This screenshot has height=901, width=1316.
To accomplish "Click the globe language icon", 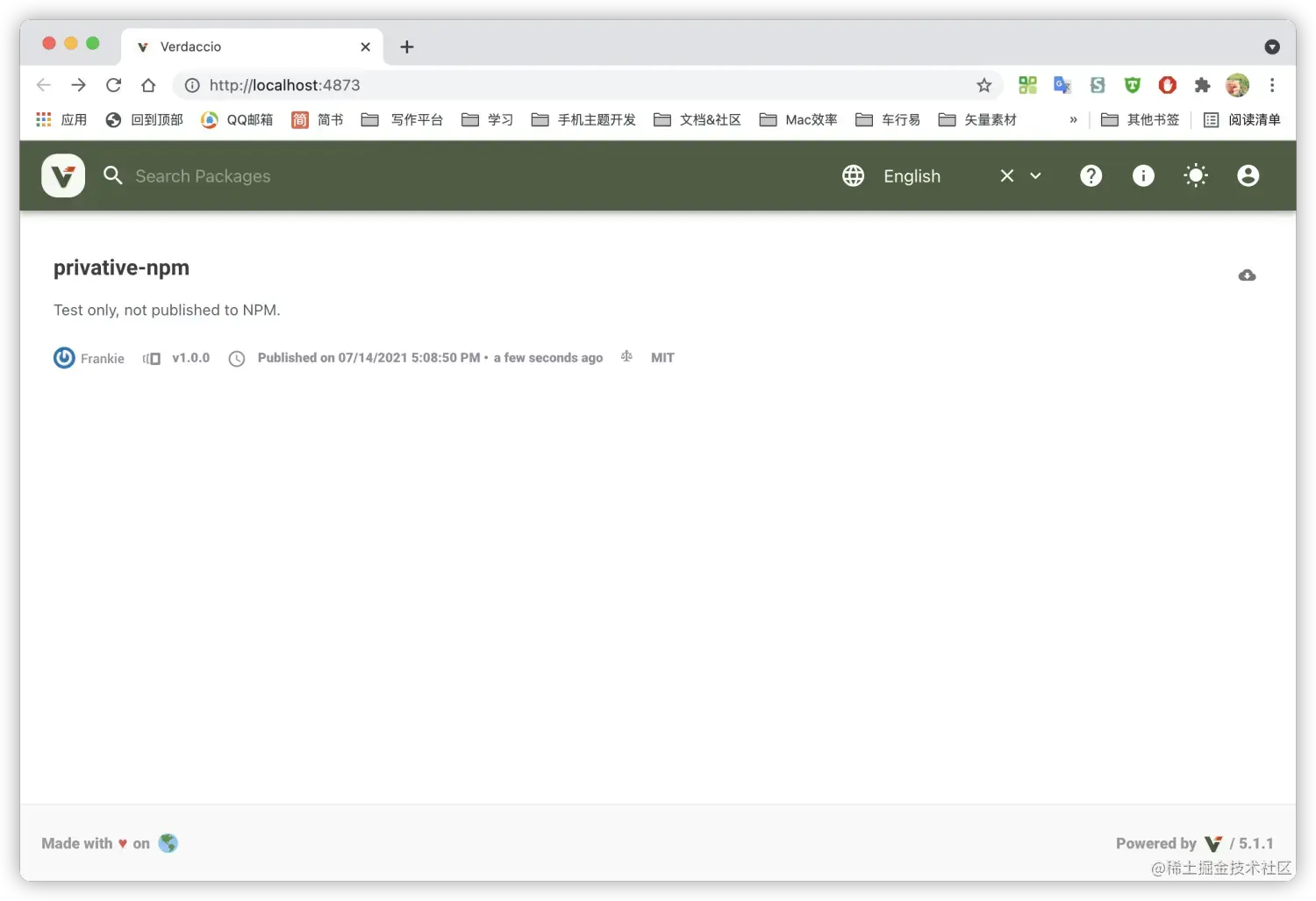I will point(854,175).
